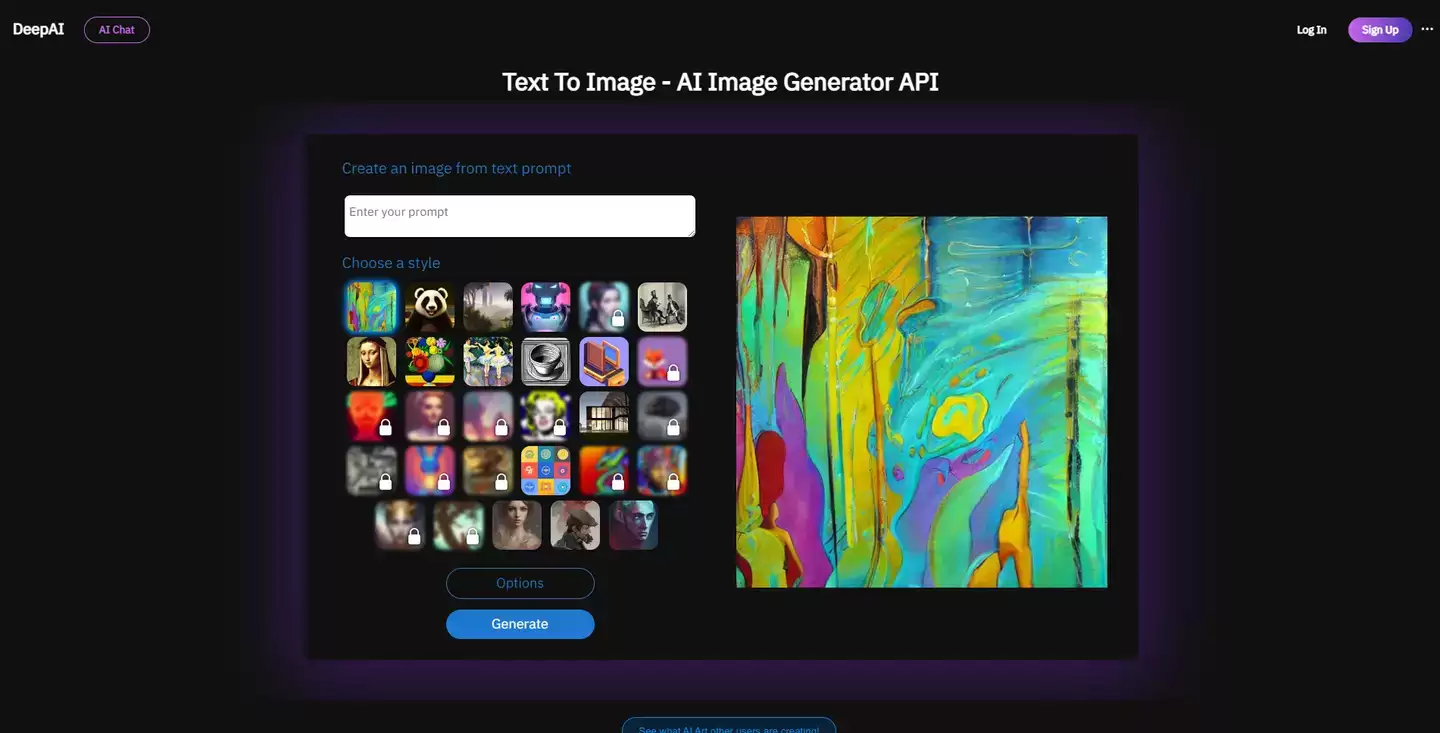Image resolution: width=1440 pixels, height=733 pixels.
Task: Pick the locked green swirl on orange style
Action: [x=604, y=470]
